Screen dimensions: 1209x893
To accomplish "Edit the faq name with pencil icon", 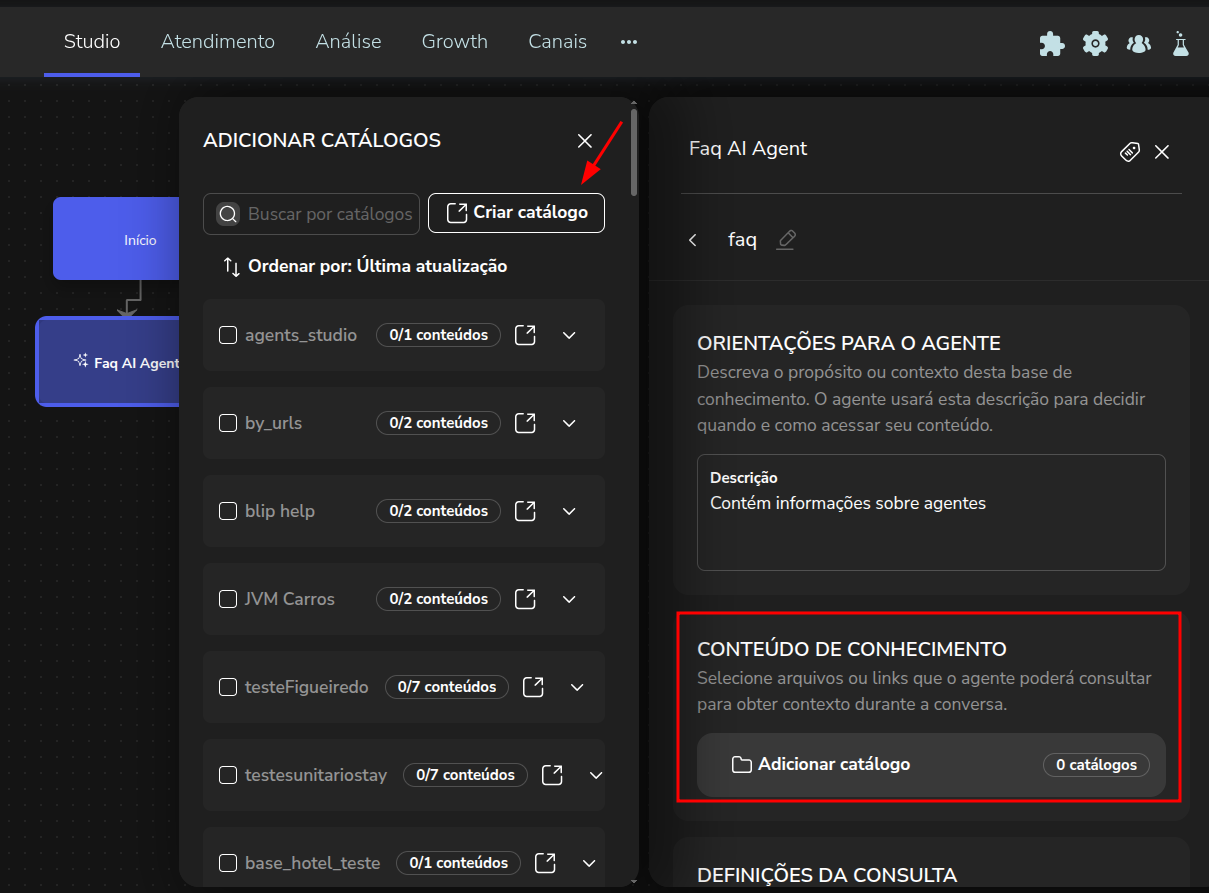I will pos(786,240).
